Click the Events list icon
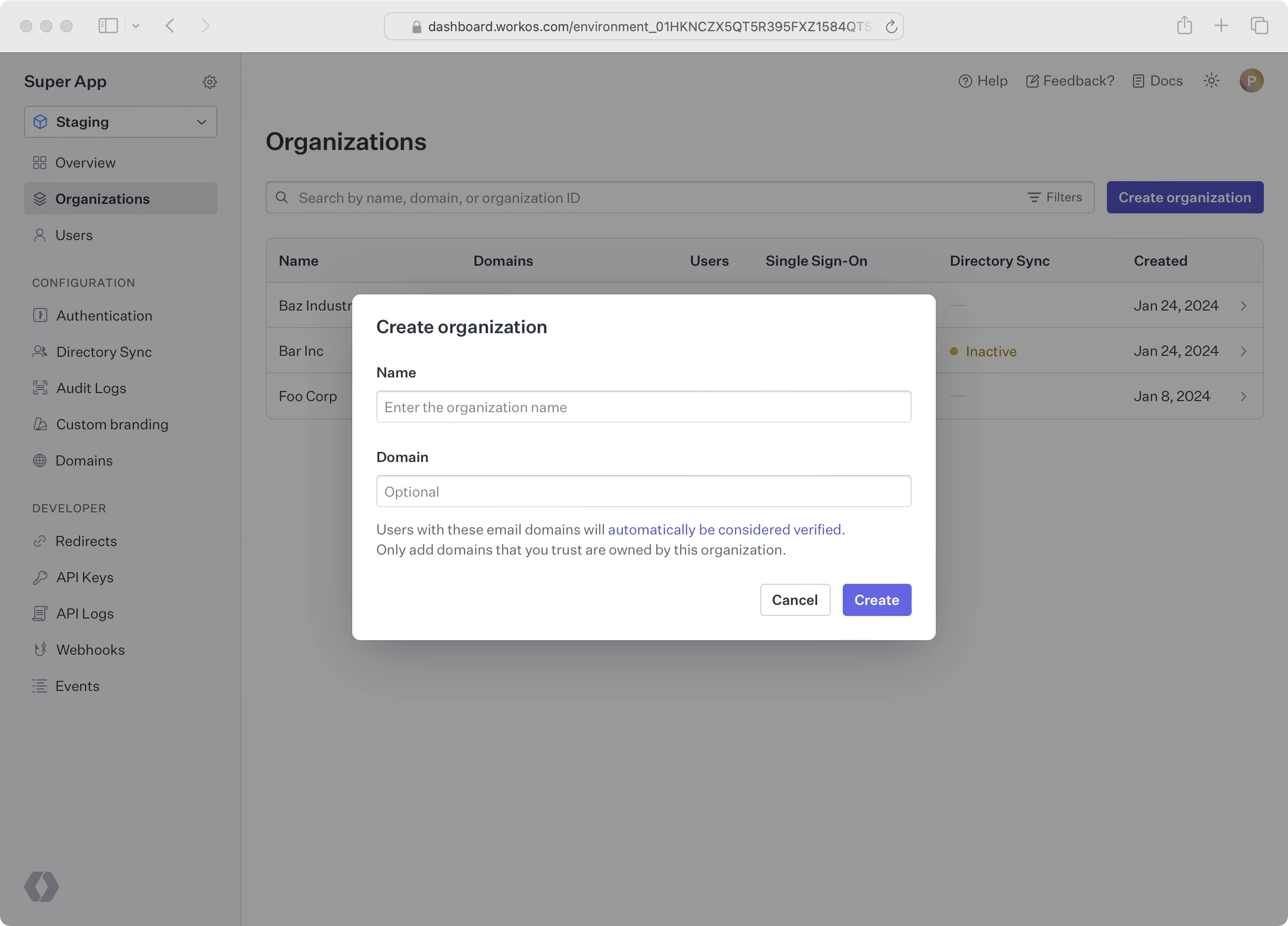The image size is (1288, 926). click(x=40, y=686)
